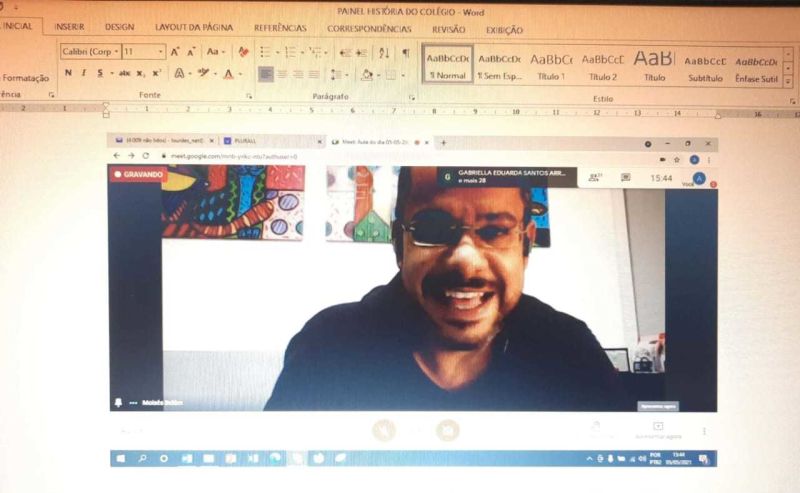Apply the Título 1 style
Image resolution: width=800 pixels, height=493 pixels.
pos(551,64)
